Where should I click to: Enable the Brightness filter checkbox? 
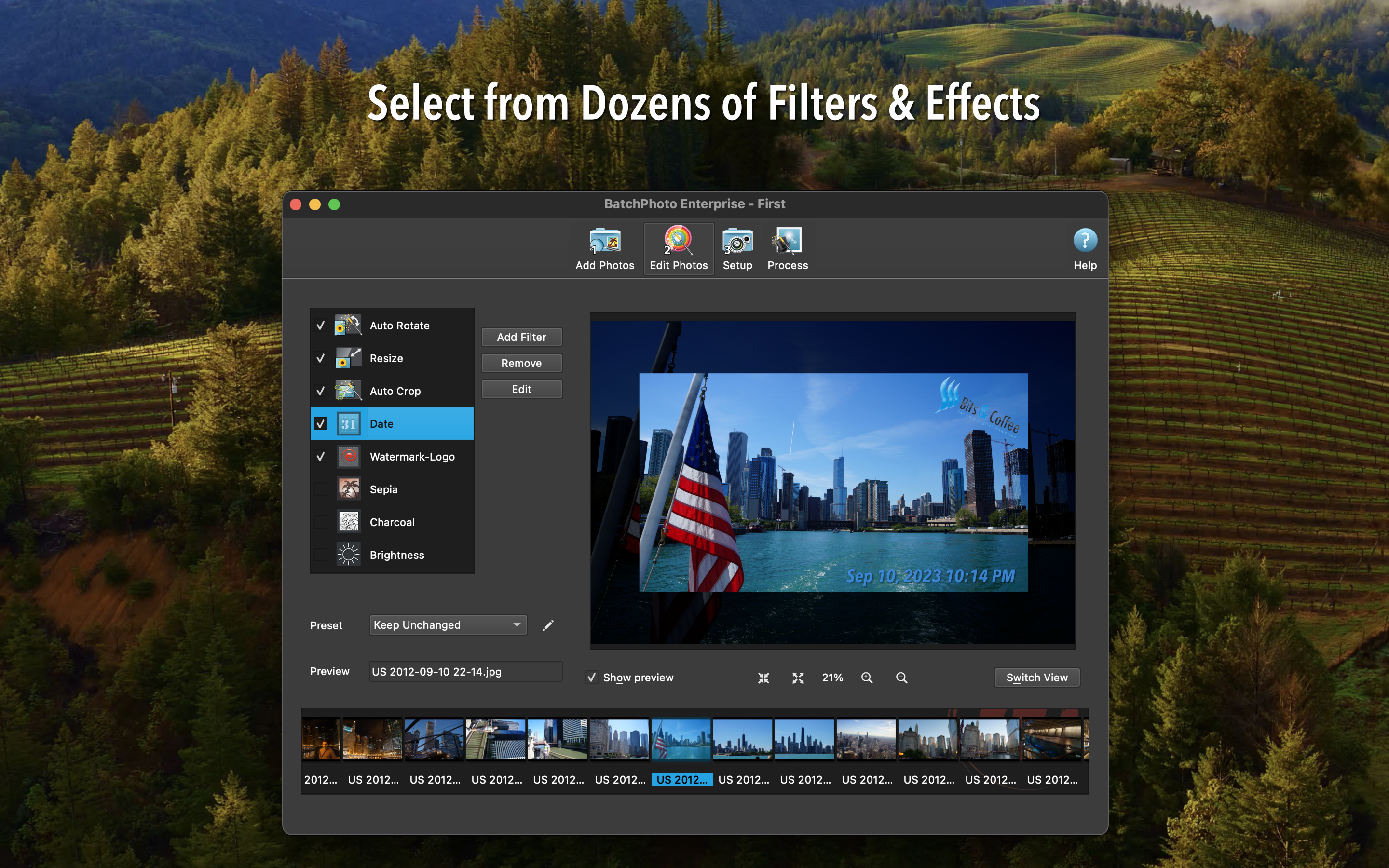[321, 555]
